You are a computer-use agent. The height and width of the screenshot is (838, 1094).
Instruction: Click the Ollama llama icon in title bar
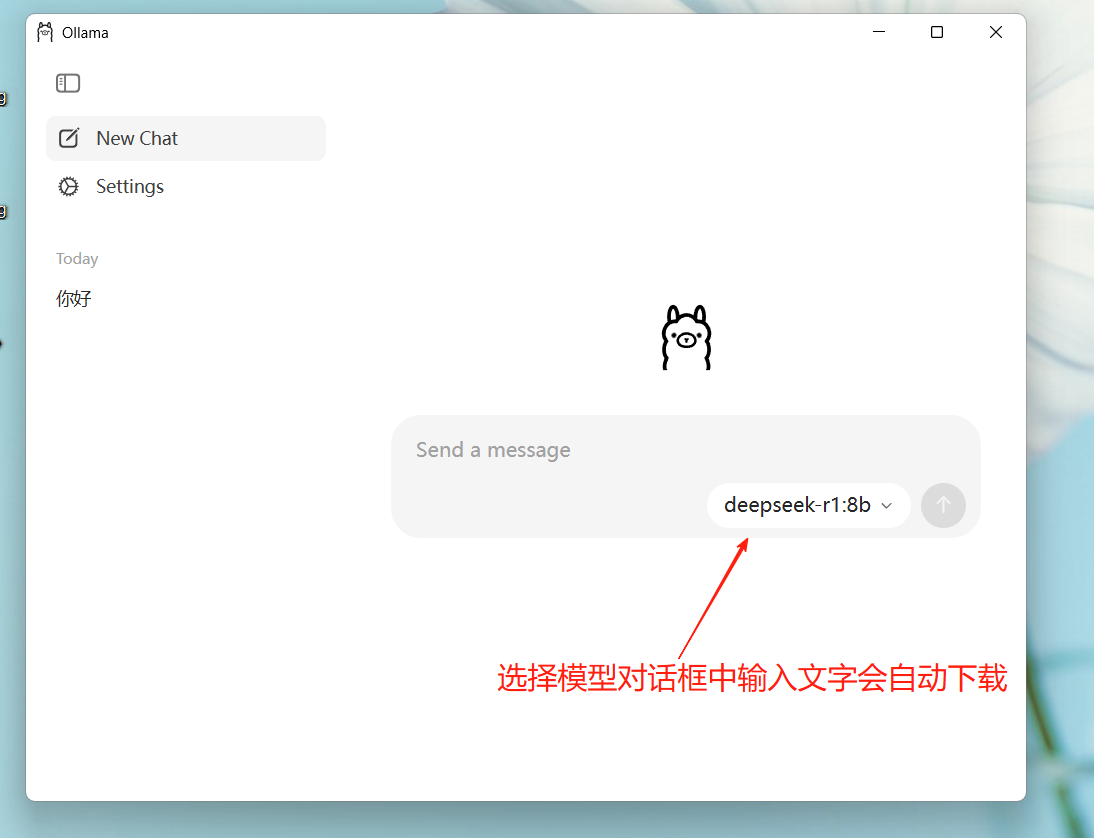pyautogui.click(x=45, y=32)
